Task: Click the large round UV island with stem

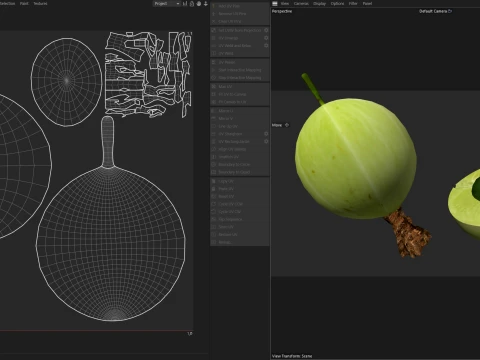Action: (x=110, y=243)
